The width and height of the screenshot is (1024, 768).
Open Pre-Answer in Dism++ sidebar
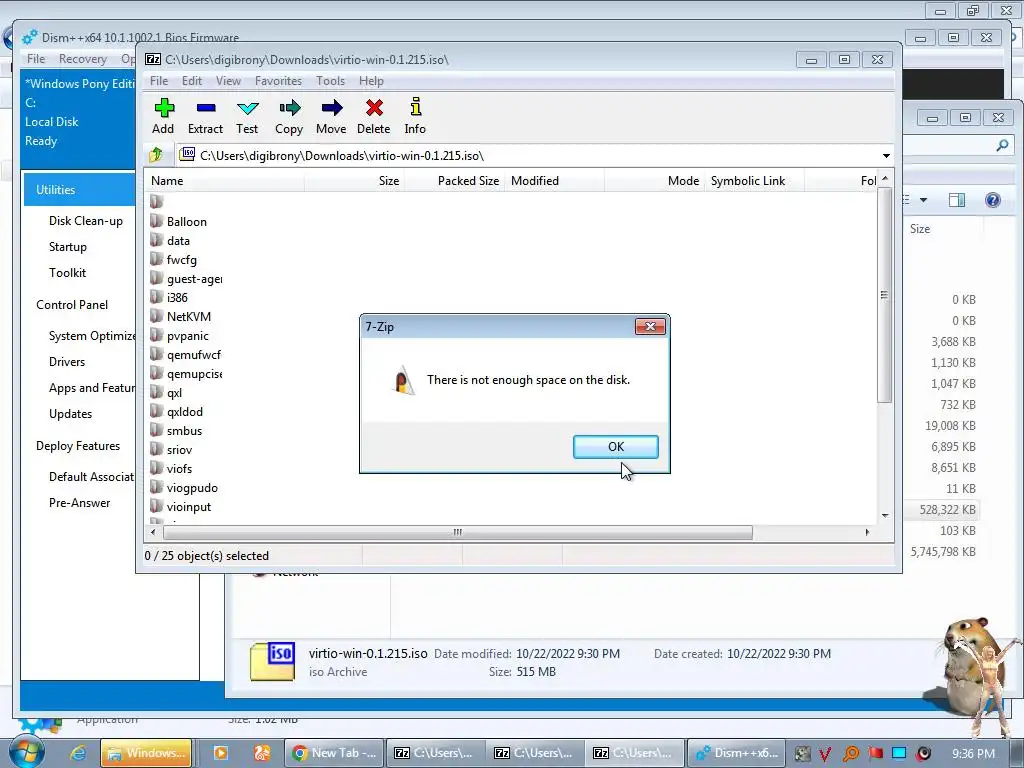coord(80,503)
